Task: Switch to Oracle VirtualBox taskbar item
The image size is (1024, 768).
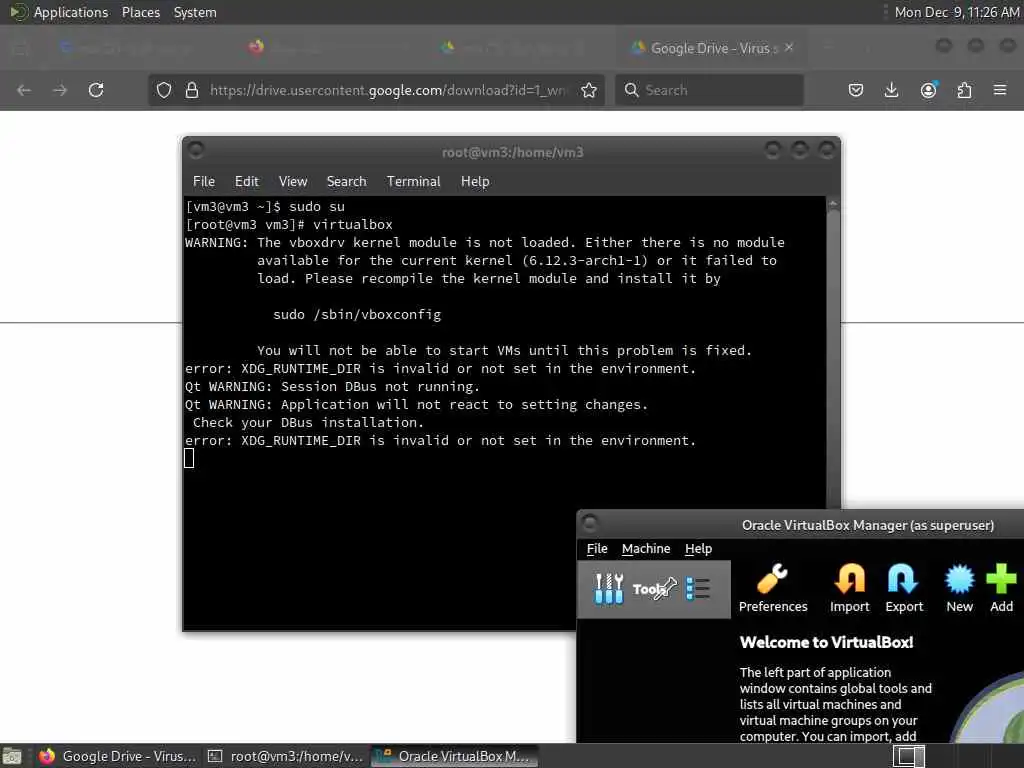Action: (455, 756)
